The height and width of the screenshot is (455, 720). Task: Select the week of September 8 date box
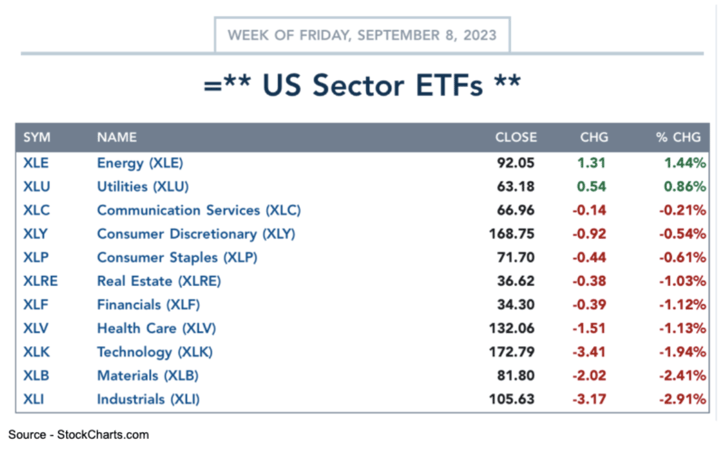pos(362,35)
